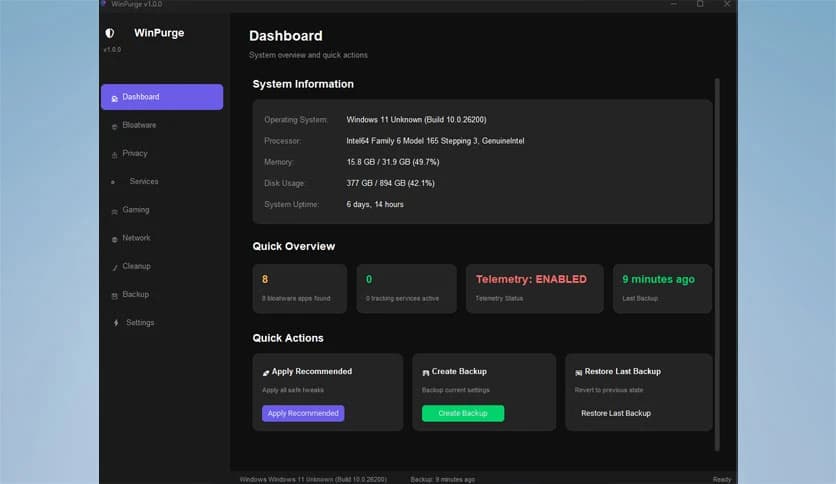Click the Backup: 9 minutes ago status text
The image size is (836, 484).
click(x=443, y=480)
